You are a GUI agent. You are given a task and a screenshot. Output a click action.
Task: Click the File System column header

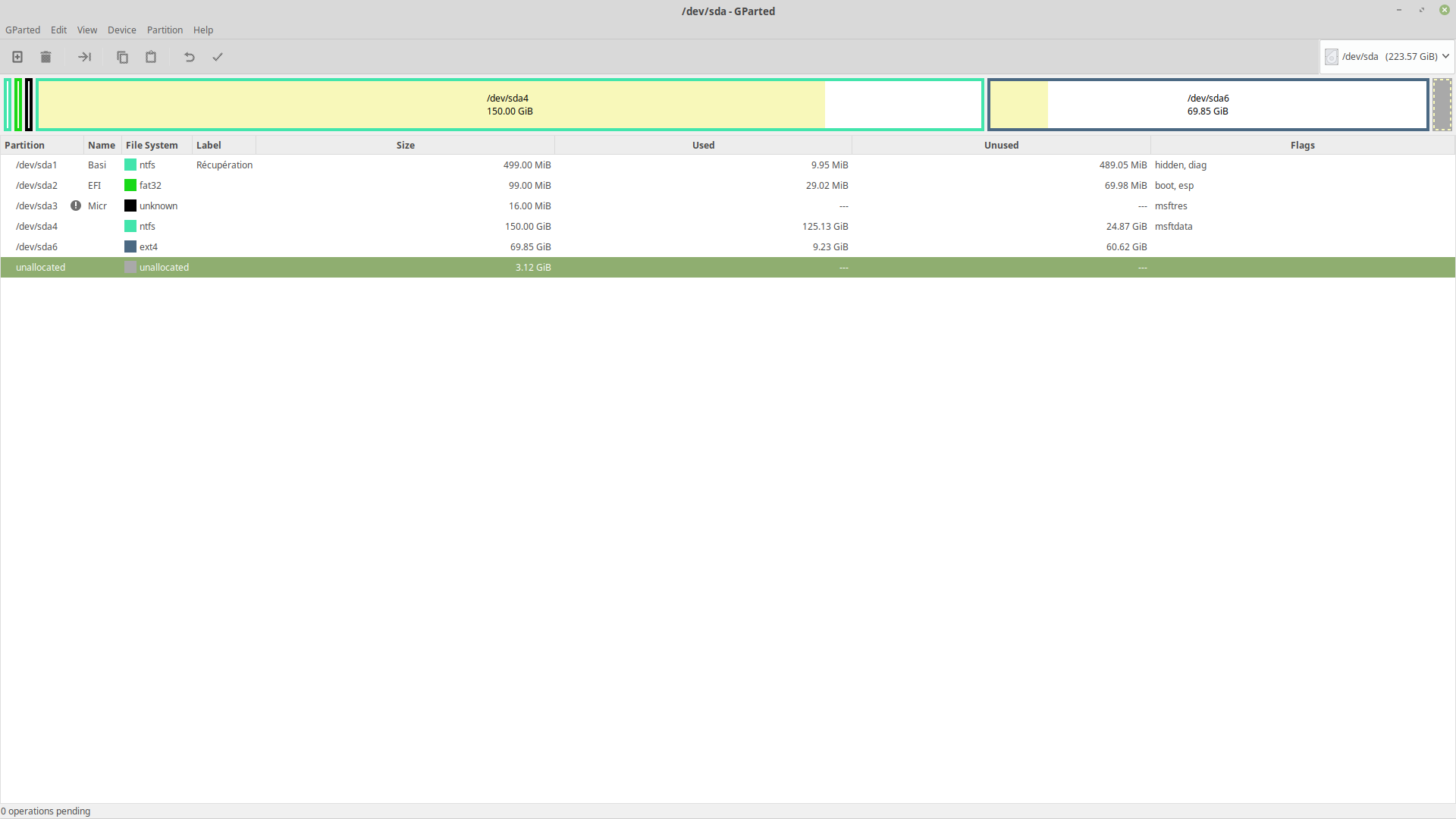click(x=152, y=145)
